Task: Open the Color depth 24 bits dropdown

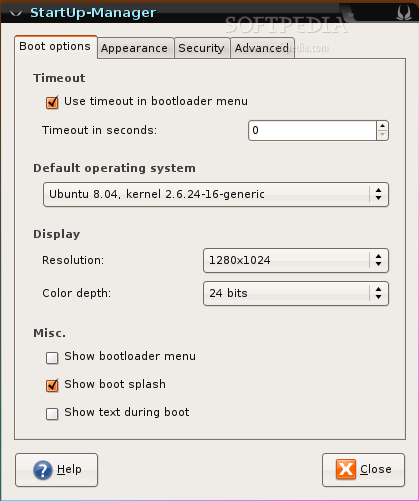Action: click(x=296, y=293)
